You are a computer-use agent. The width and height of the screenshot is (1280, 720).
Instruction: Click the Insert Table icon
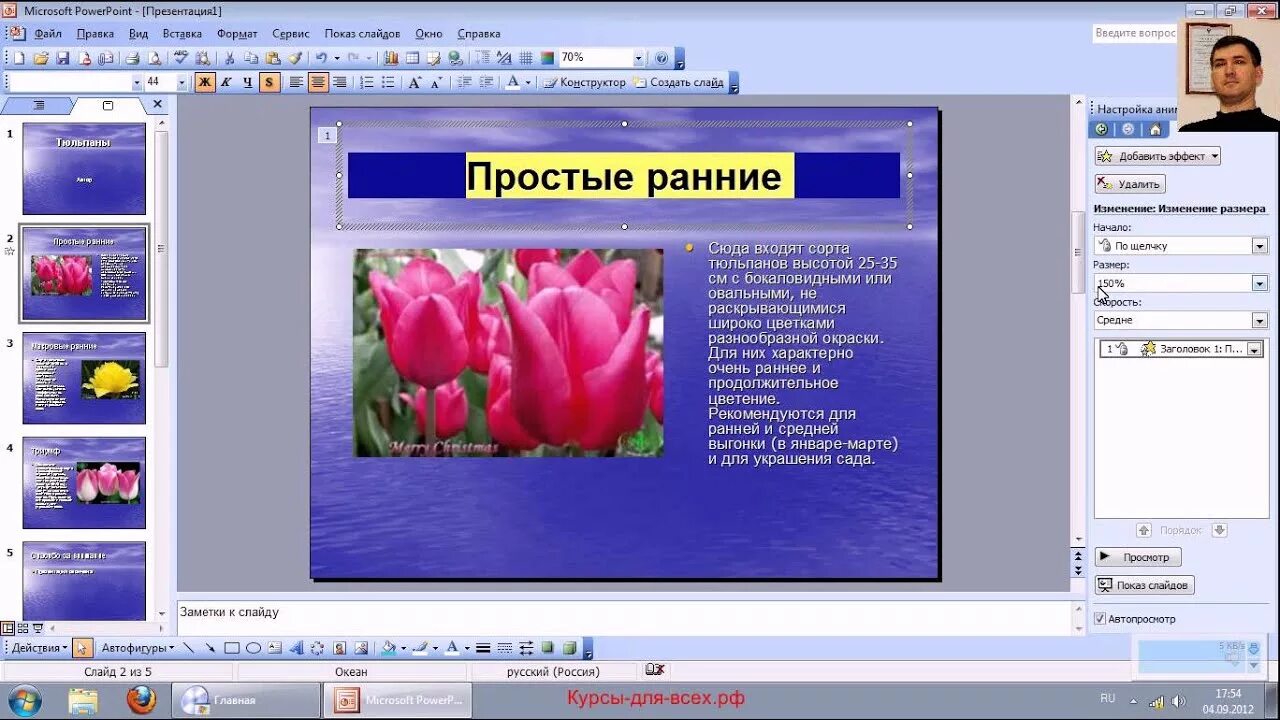click(413, 58)
